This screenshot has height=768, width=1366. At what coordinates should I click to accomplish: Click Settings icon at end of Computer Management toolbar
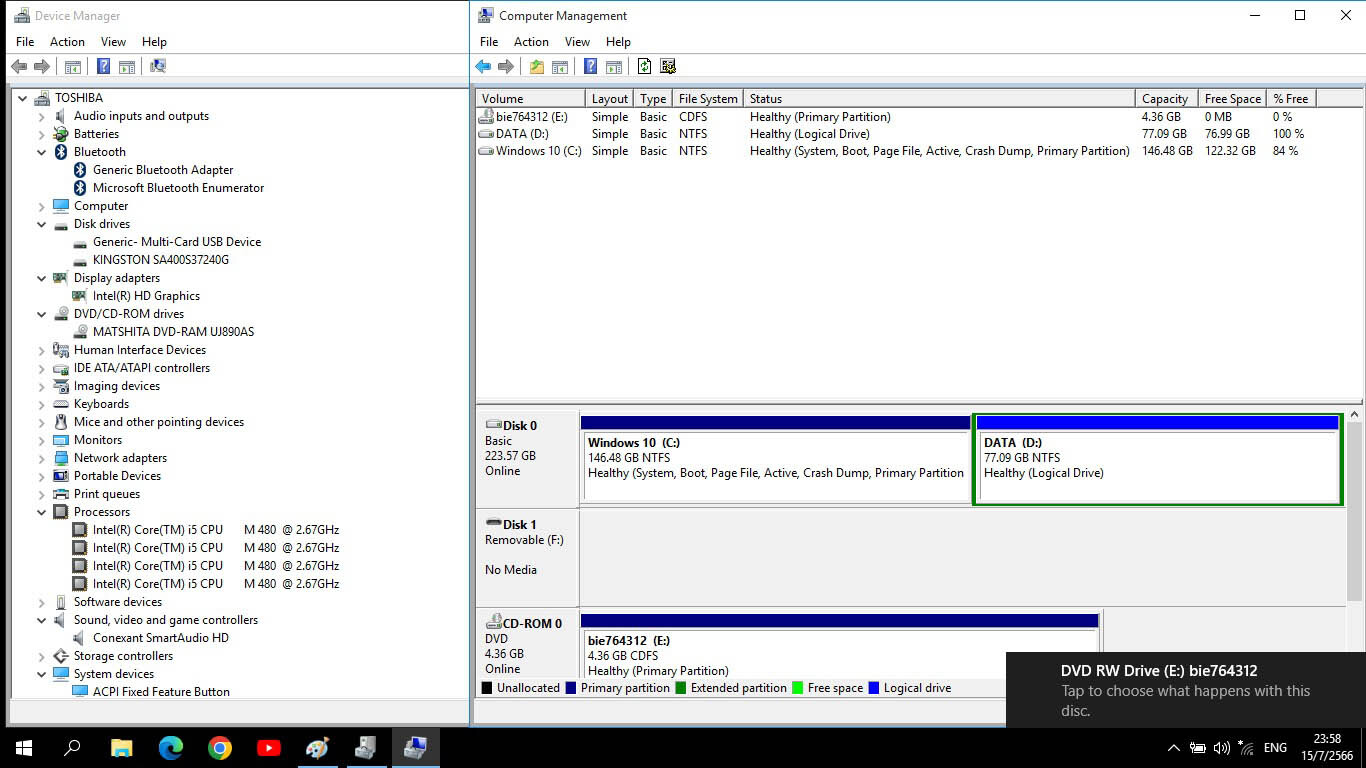pyautogui.click(x=668, y=67)
